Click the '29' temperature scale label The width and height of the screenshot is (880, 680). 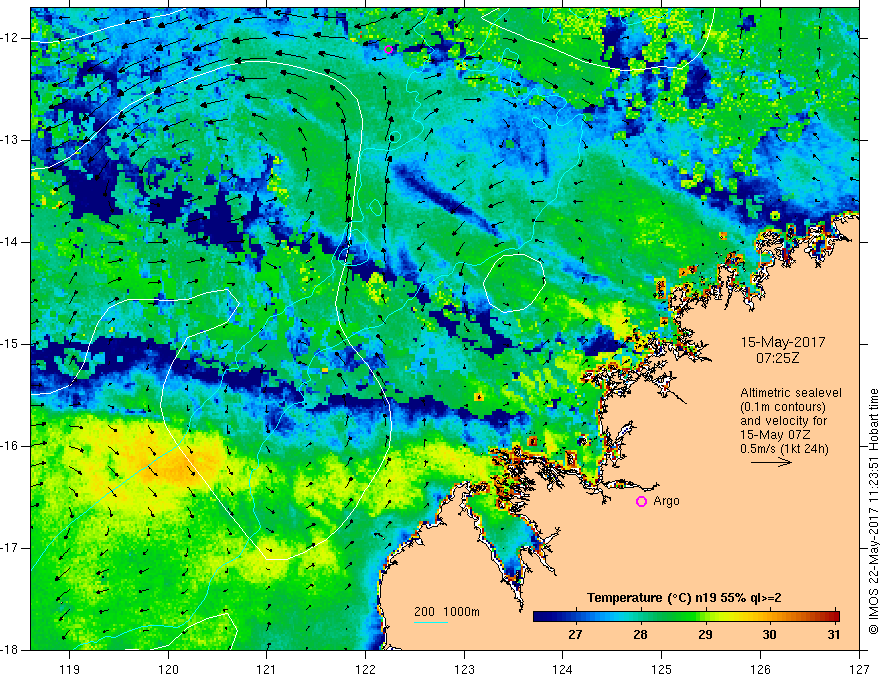705,635
